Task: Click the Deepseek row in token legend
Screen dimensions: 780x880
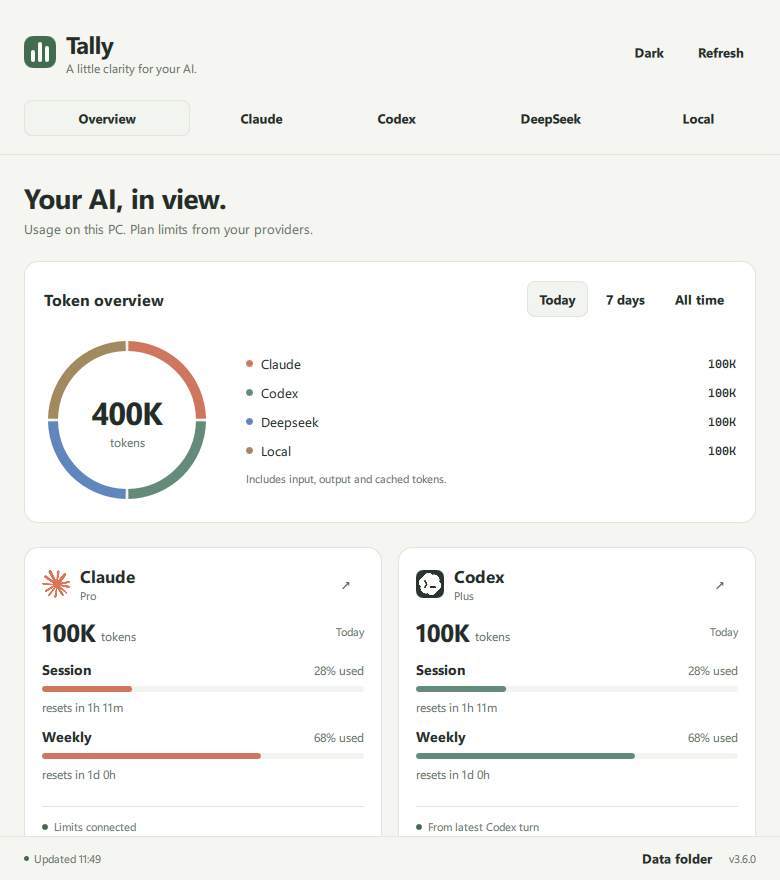Action: [x=491, y=422]
